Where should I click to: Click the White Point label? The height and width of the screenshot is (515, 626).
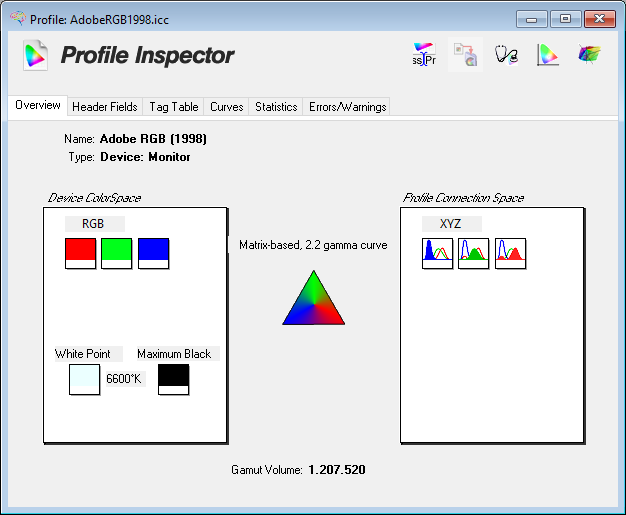pos(88,354)
